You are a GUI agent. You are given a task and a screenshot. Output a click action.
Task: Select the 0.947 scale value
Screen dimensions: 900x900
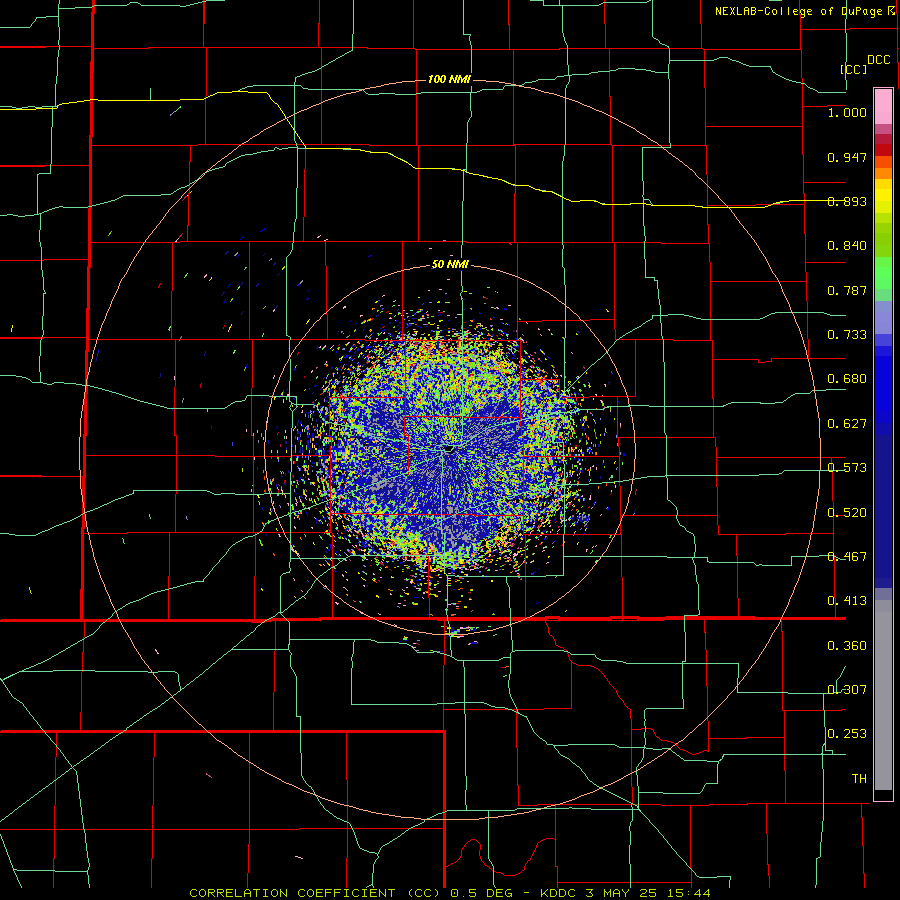(x=847, y=157)
